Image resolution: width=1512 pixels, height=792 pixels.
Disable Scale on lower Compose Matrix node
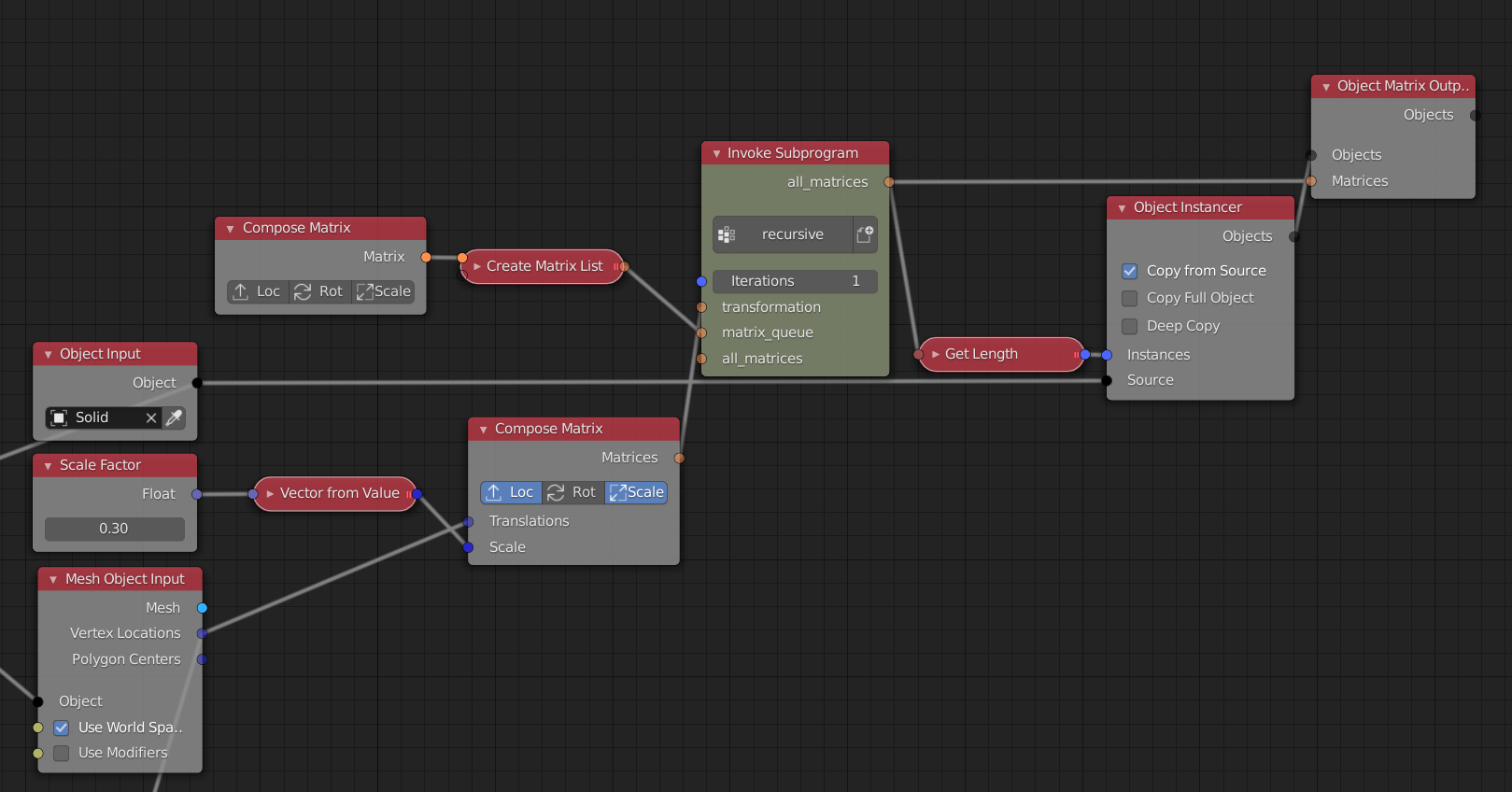click(x=636, y=492)
